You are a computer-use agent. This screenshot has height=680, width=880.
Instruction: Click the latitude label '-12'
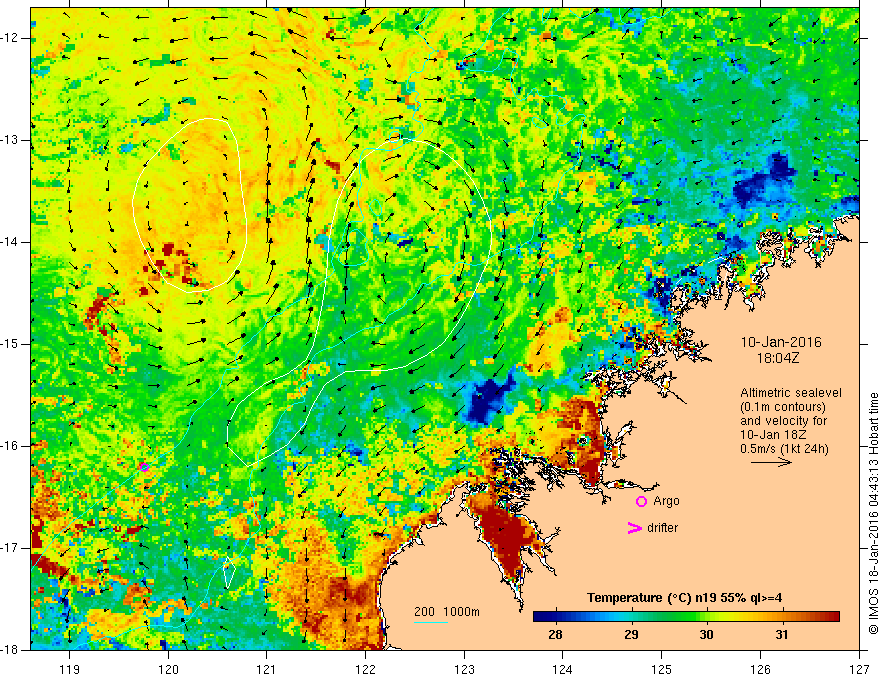(x=11, y=38)
